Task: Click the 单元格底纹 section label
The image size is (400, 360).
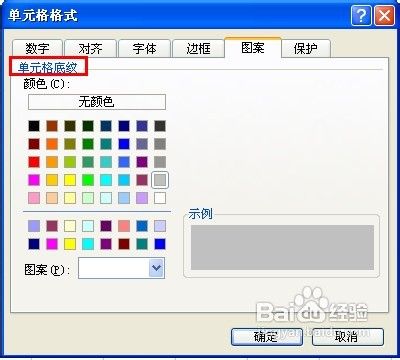Action: coord(47,68)
